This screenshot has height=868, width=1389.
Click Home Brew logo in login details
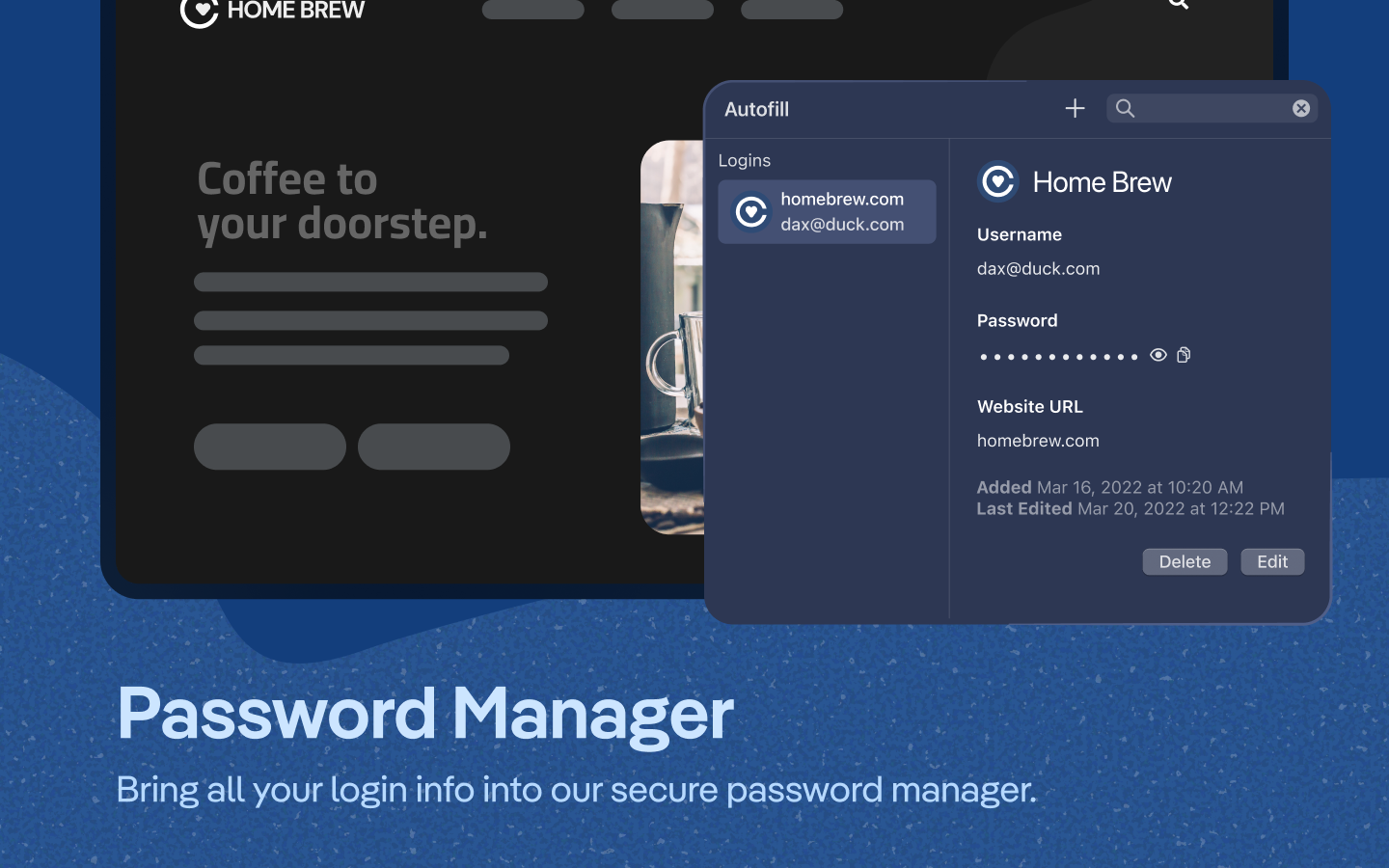pyautogui.click(x=998, y=181)
